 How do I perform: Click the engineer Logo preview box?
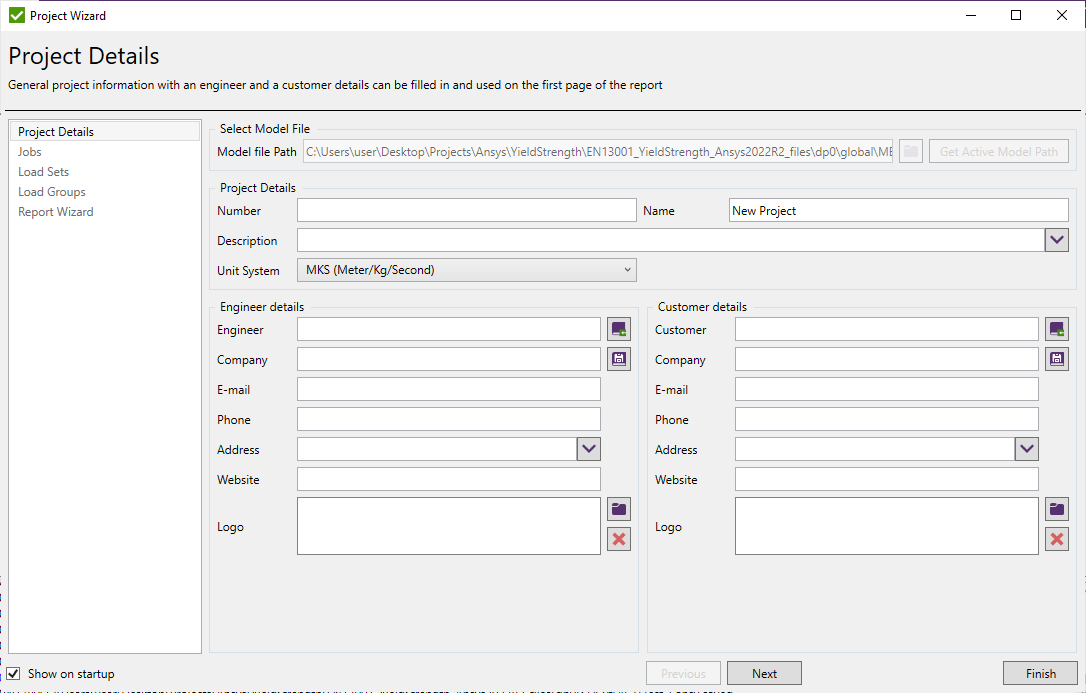coord(449,526)
